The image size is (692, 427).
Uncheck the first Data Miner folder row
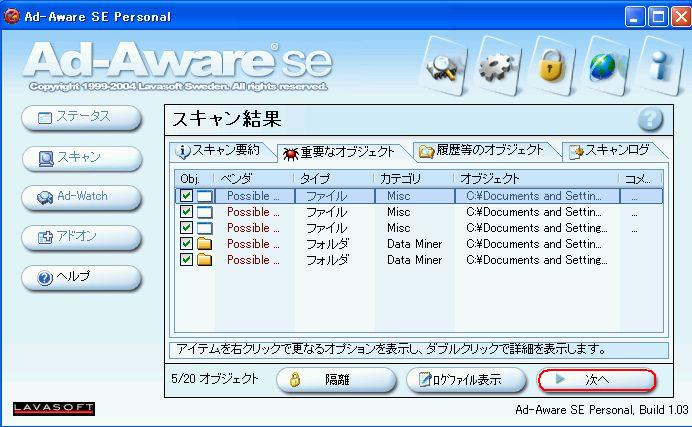(x=186, y=243)
